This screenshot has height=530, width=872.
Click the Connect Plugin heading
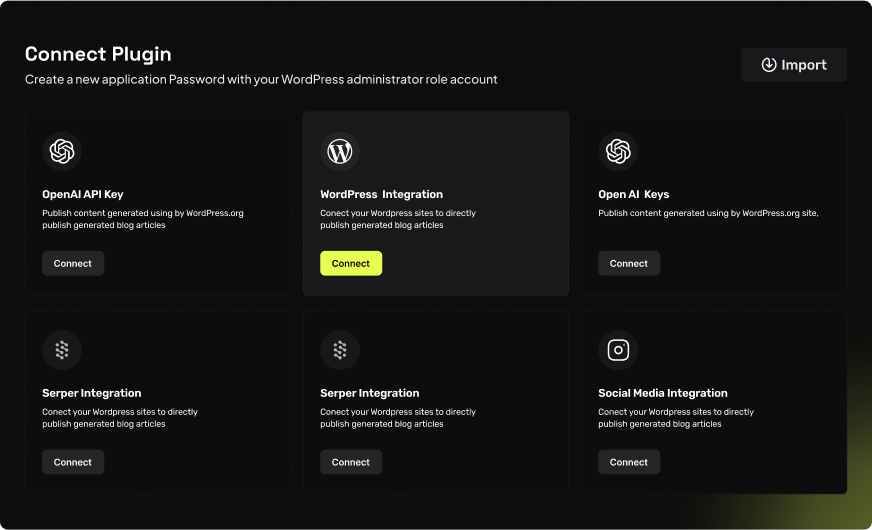coord(98,54)
